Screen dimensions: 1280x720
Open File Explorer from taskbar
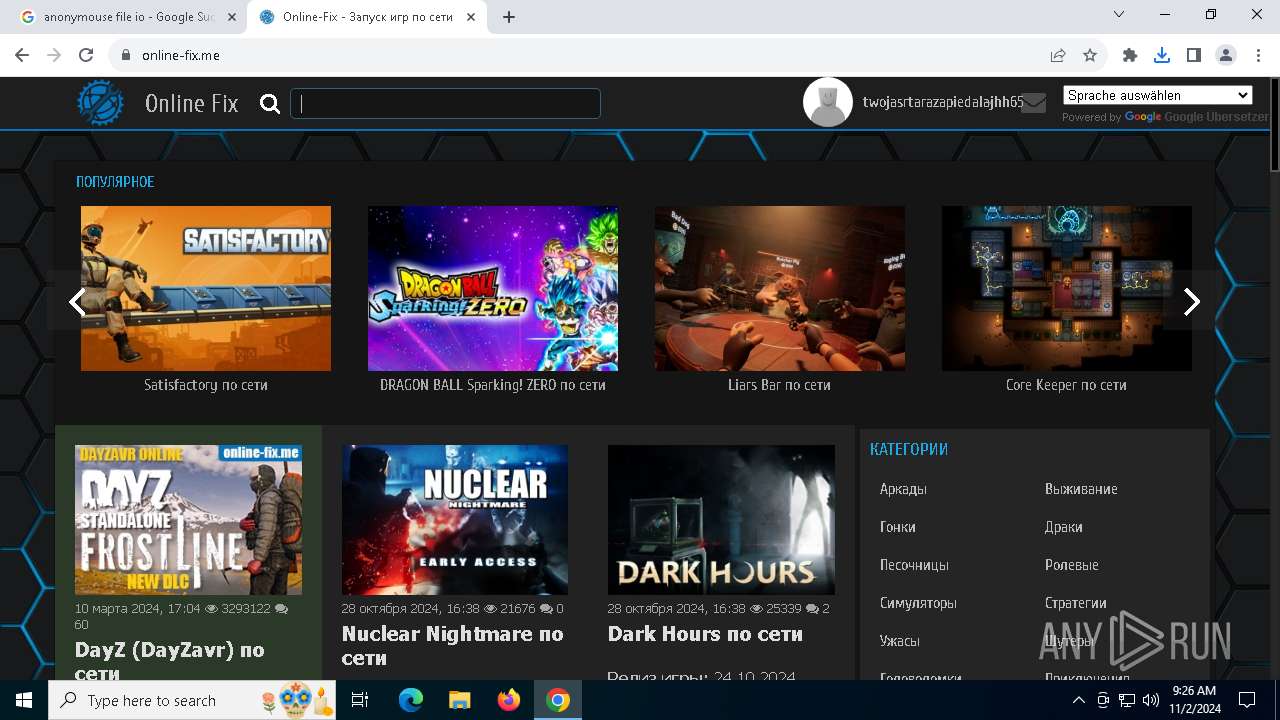(x=460, y=700)
